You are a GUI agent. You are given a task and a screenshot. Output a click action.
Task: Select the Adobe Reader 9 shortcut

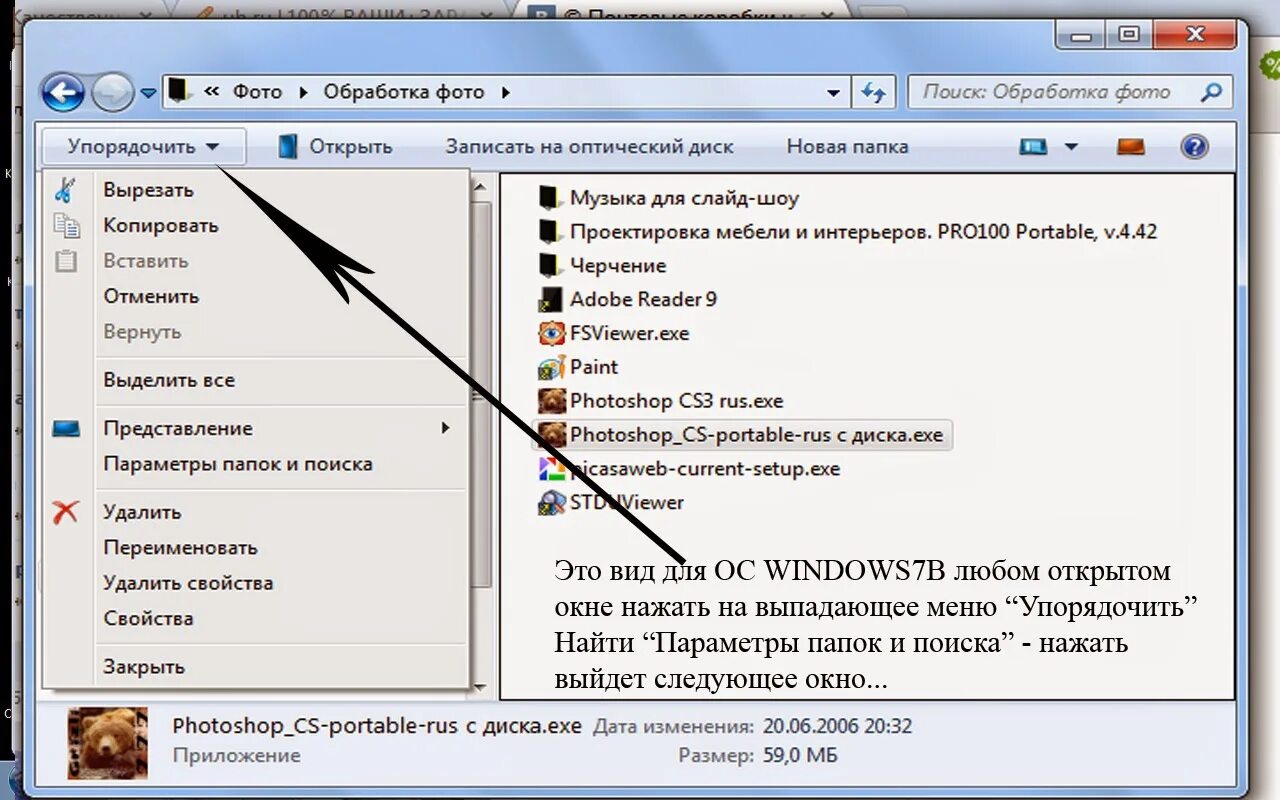[x=627, y=299]
